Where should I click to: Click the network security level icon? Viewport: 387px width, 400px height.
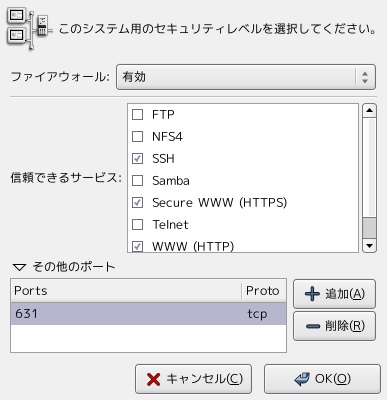[29, 29]
